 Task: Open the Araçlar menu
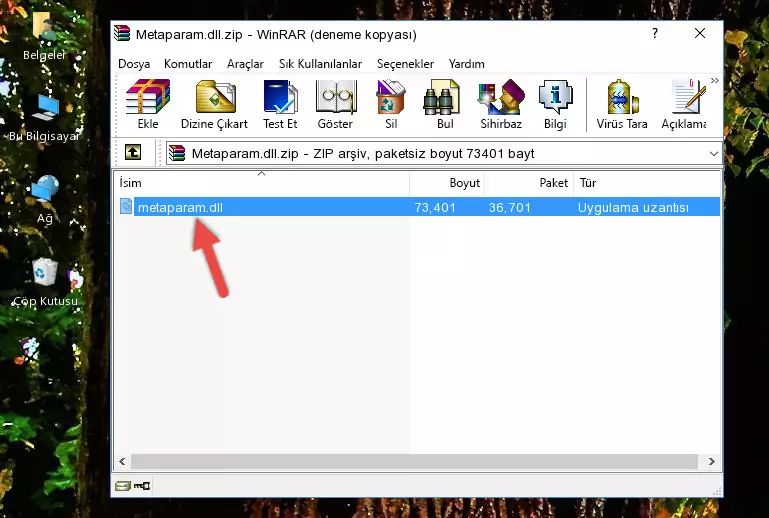point(245,64)
